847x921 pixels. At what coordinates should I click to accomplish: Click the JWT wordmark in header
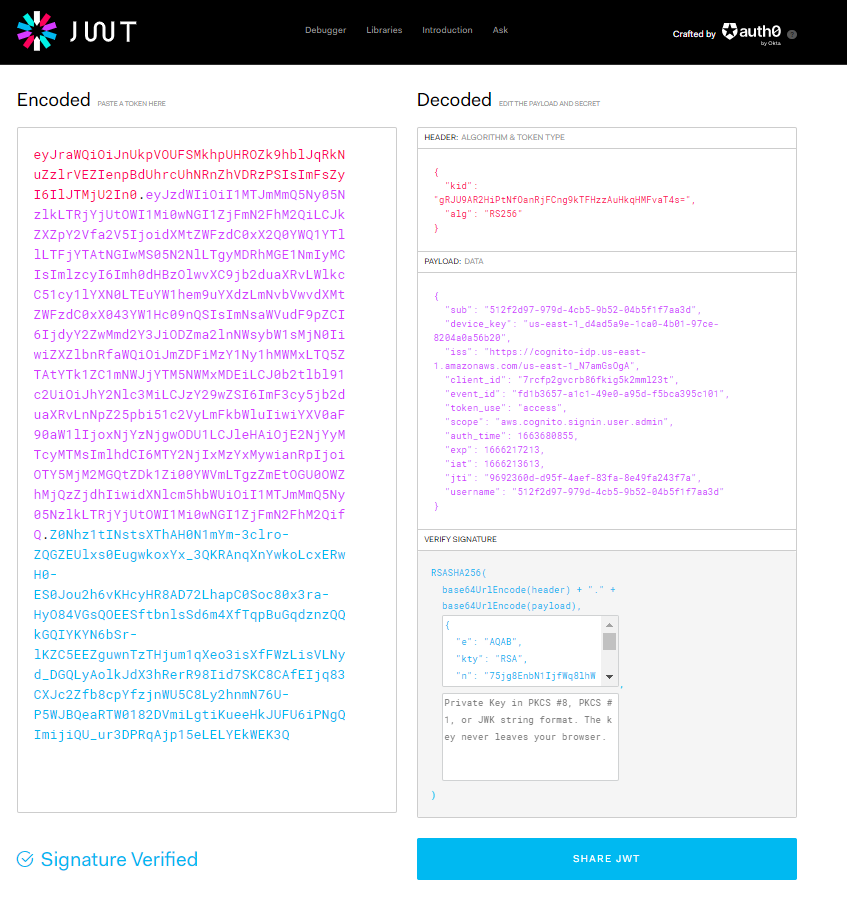(x=103, y=31)
